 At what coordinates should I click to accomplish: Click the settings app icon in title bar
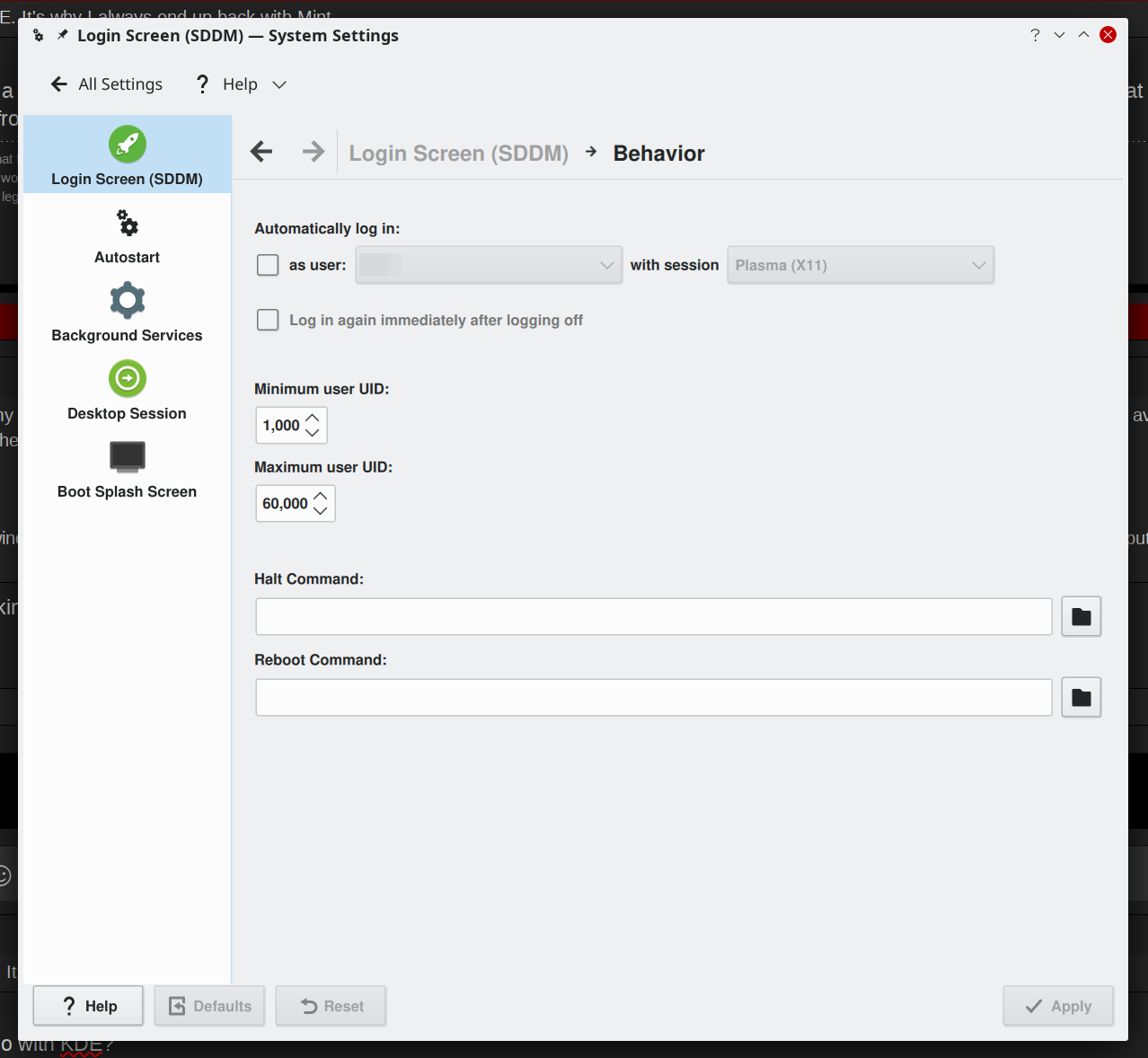point(38,35)
